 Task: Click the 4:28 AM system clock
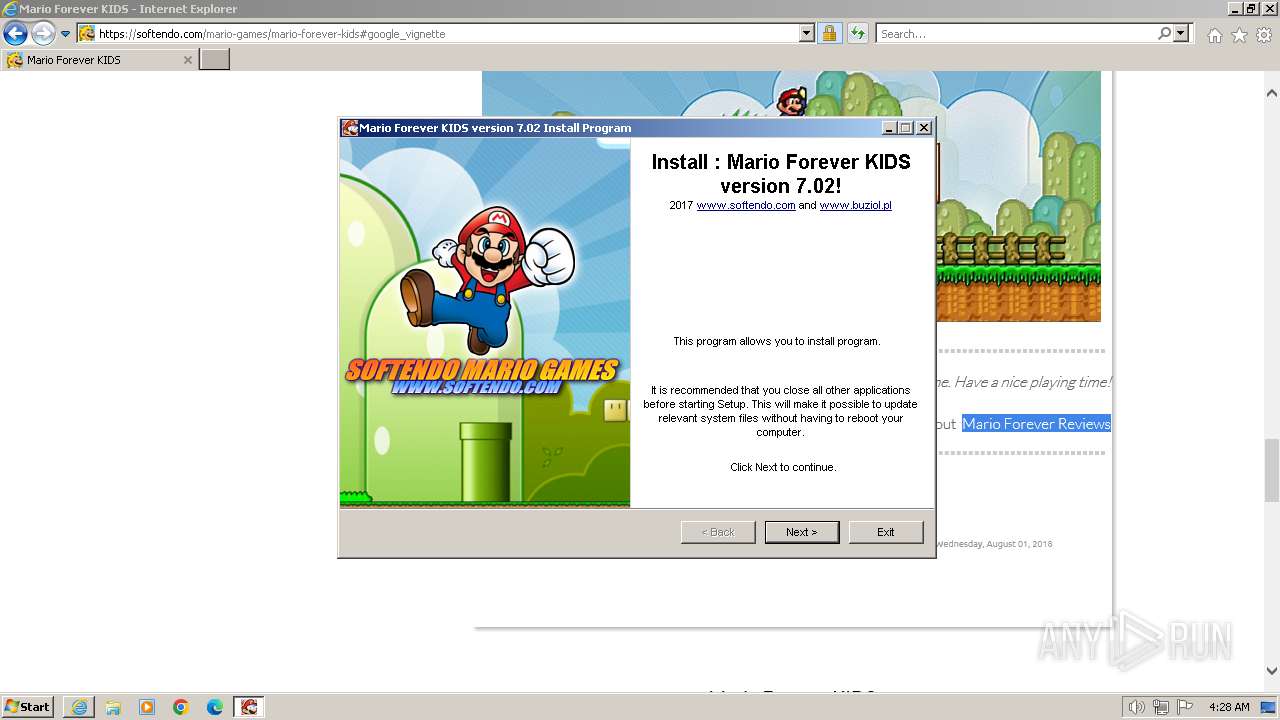click(1229, 707)
